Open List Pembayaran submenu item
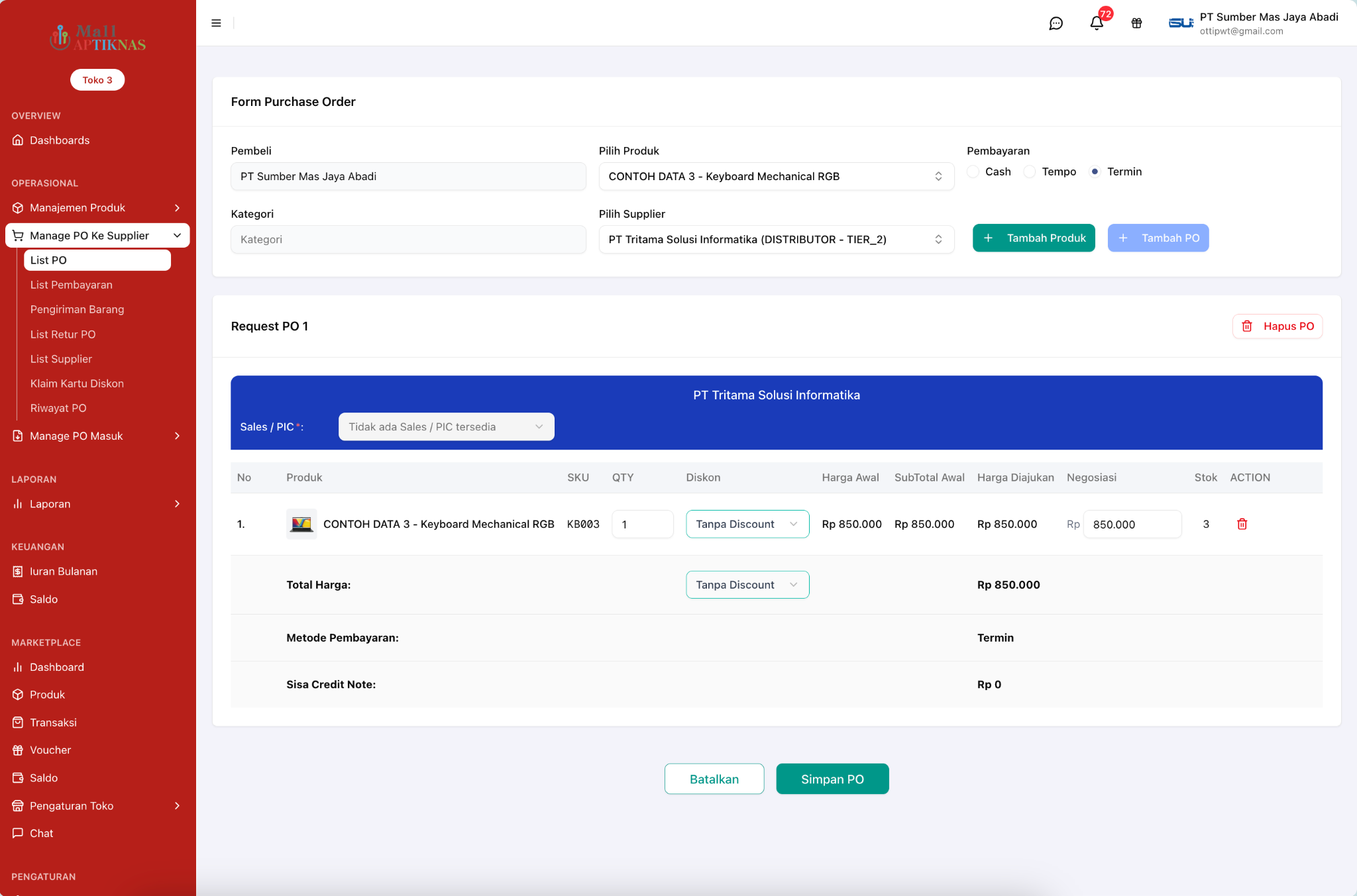This screenshot has width=1357, height=896. point(72,285)
